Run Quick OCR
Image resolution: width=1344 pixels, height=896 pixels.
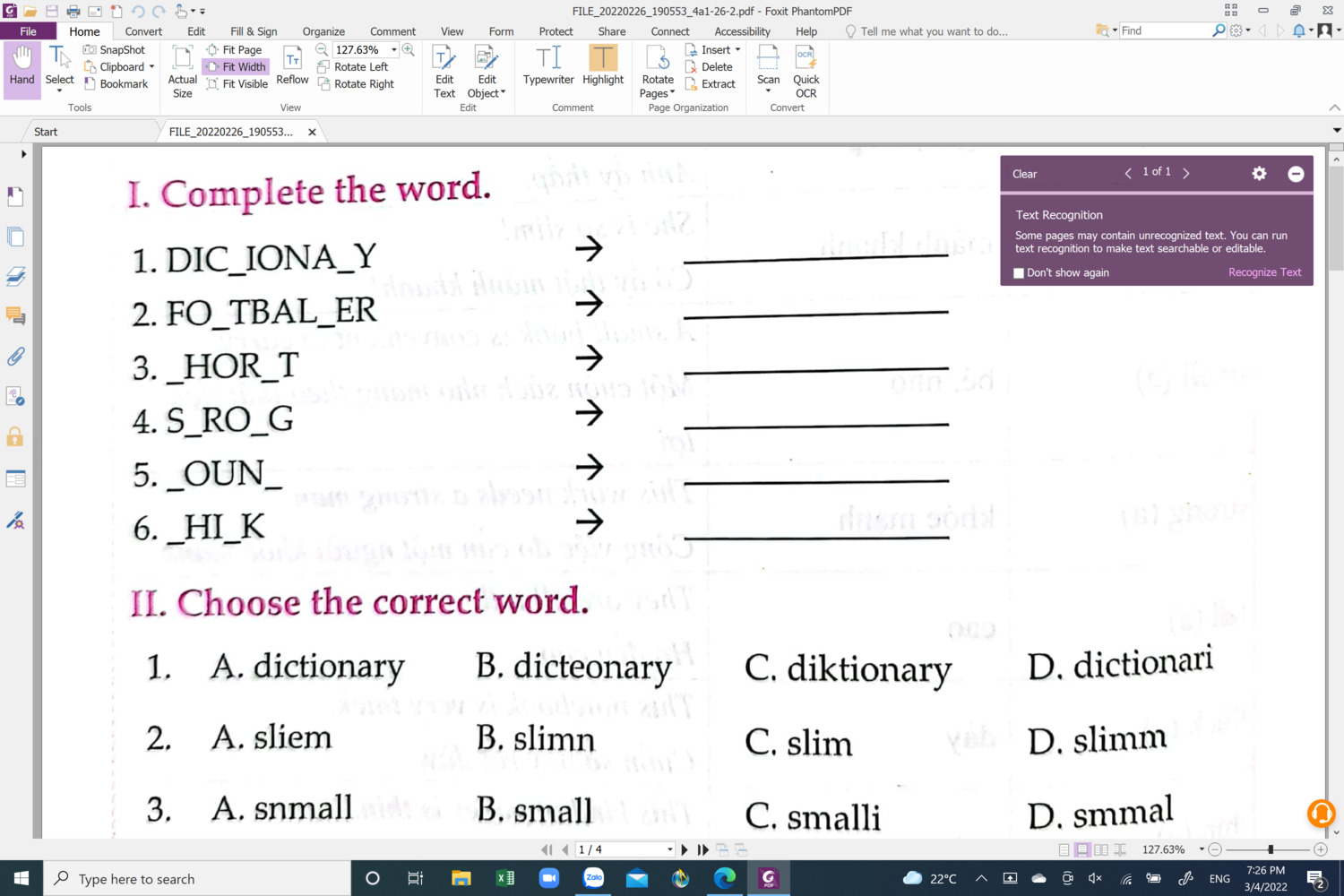point(806,72)
